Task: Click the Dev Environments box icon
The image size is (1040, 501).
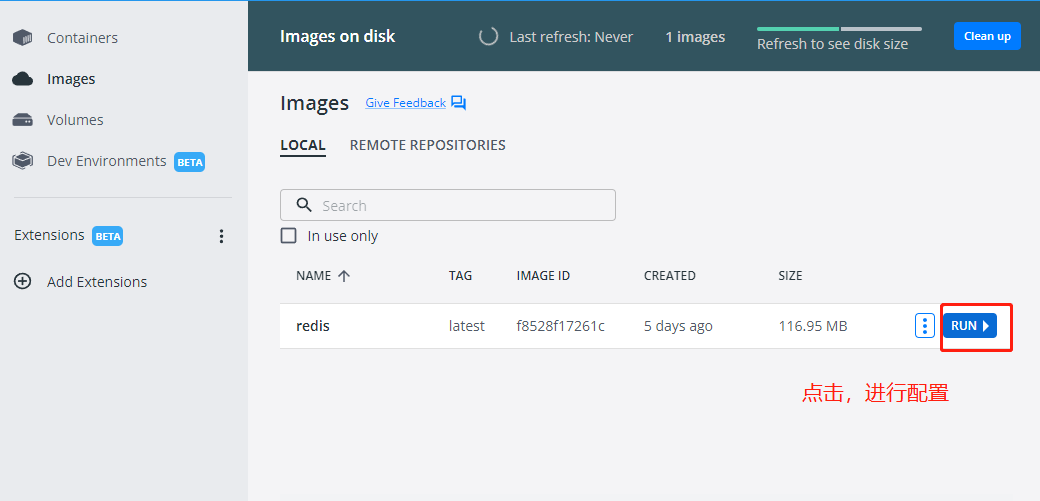Action: click(23, 161)
